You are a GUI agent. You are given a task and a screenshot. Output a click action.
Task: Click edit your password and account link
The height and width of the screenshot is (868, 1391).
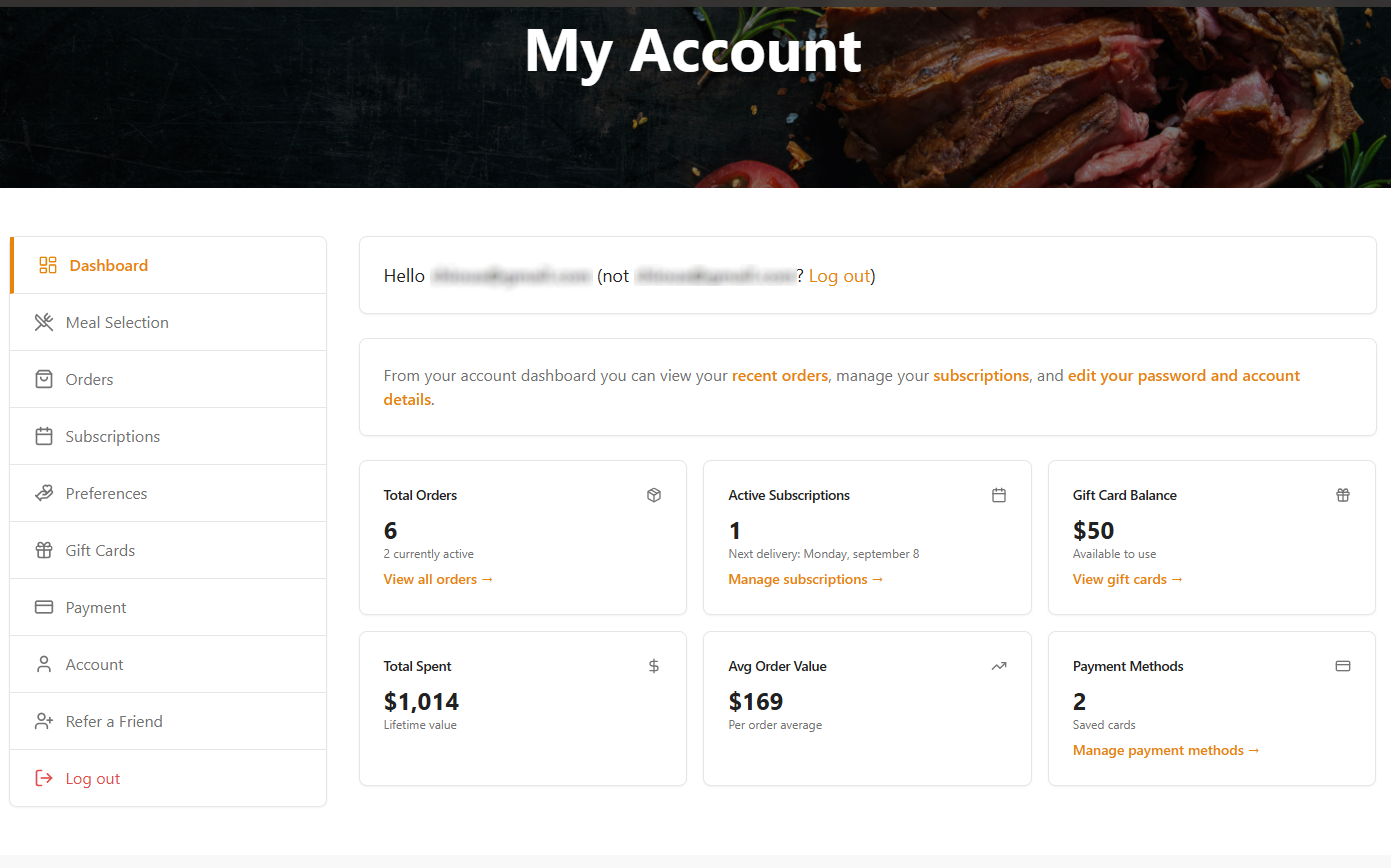click(x=1183, y=376)
